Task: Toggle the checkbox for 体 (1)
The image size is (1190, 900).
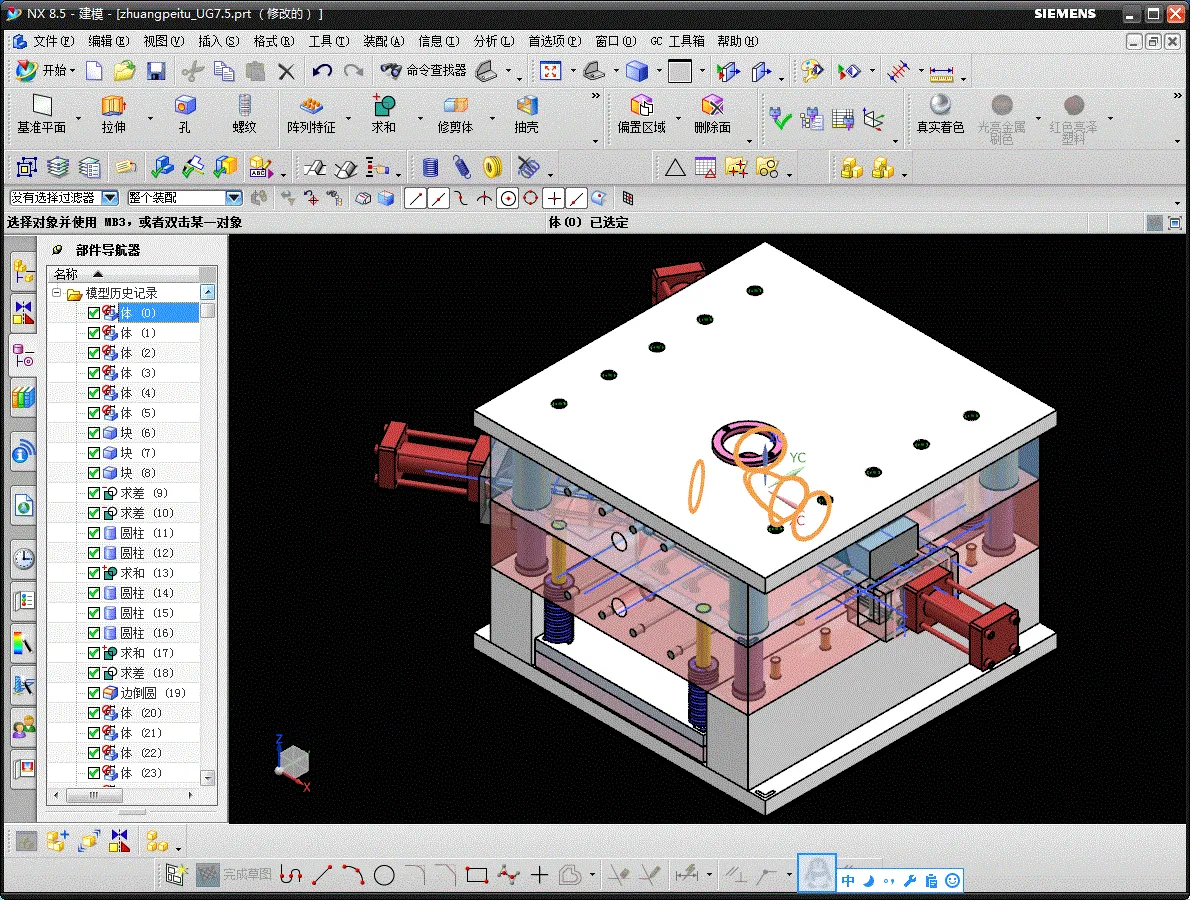Action: (94, 333)
